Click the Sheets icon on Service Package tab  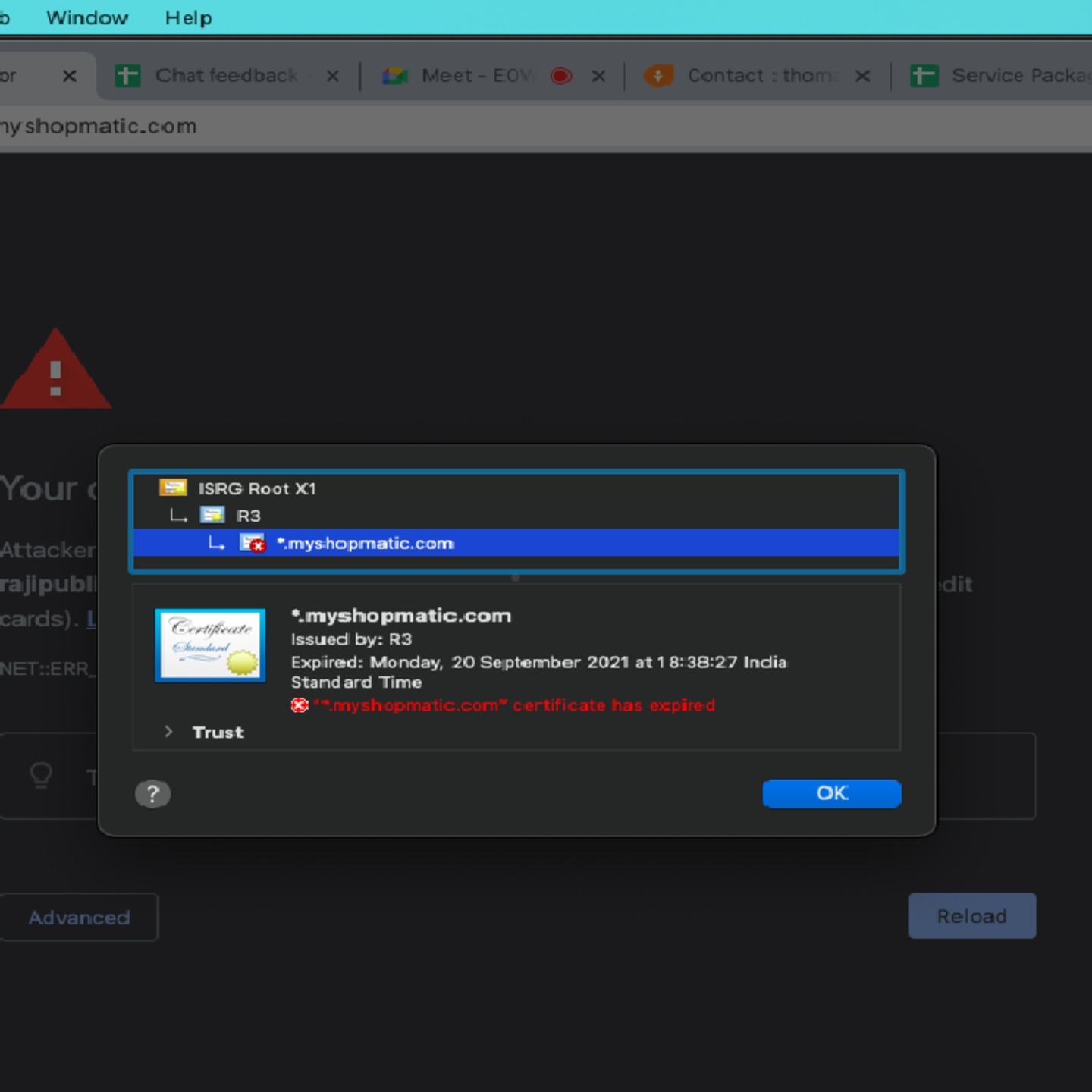pyautogui.click(x=924, y=76)
